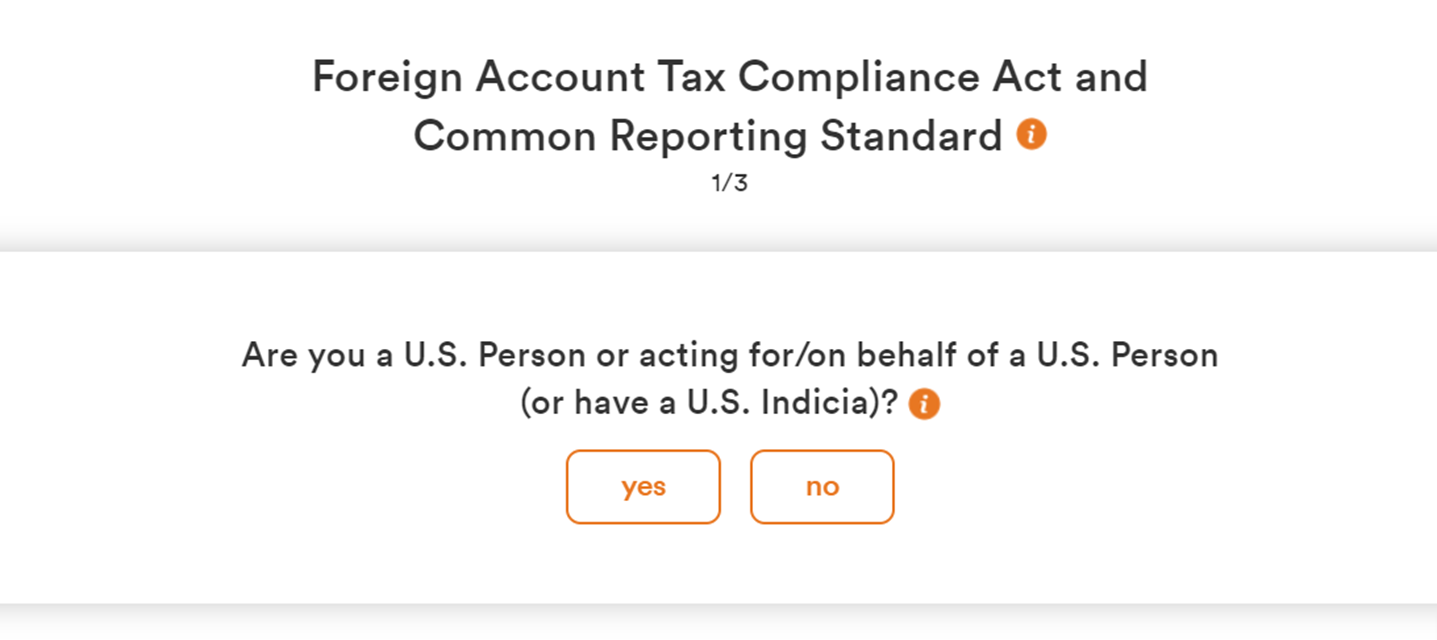Choose no, not a U.S. Person

(822, 487)
